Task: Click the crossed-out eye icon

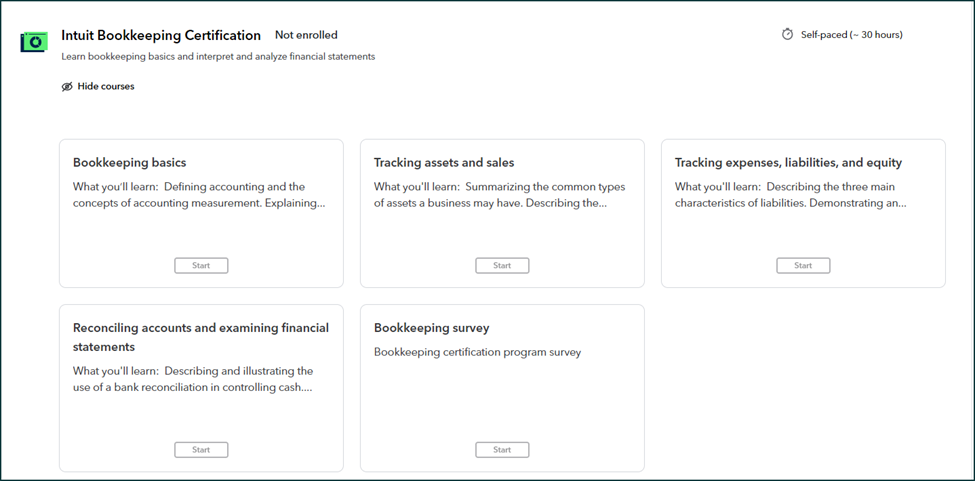Action: 67,87
